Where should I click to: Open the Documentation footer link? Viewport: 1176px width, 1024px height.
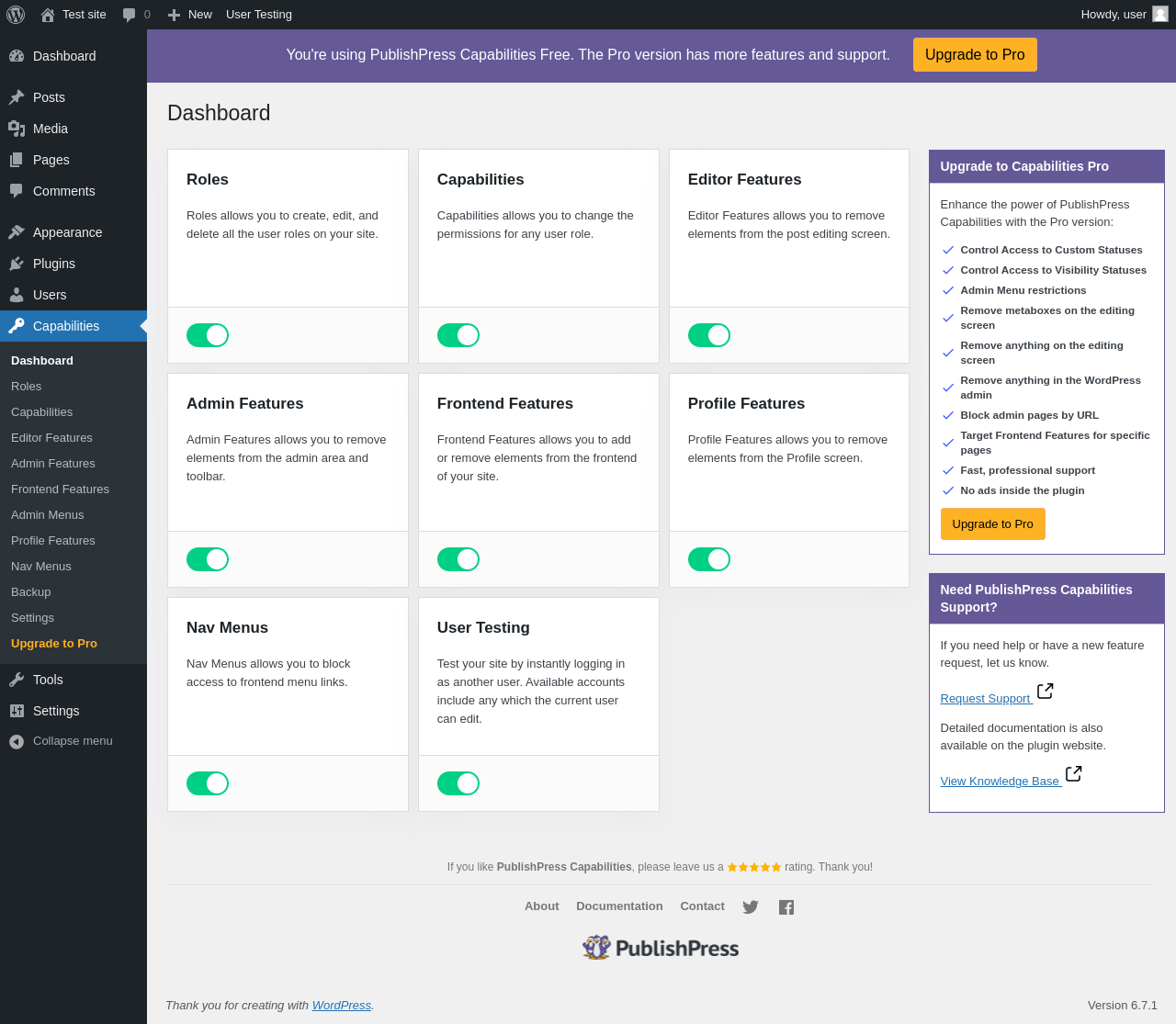(x=619, y=906)
